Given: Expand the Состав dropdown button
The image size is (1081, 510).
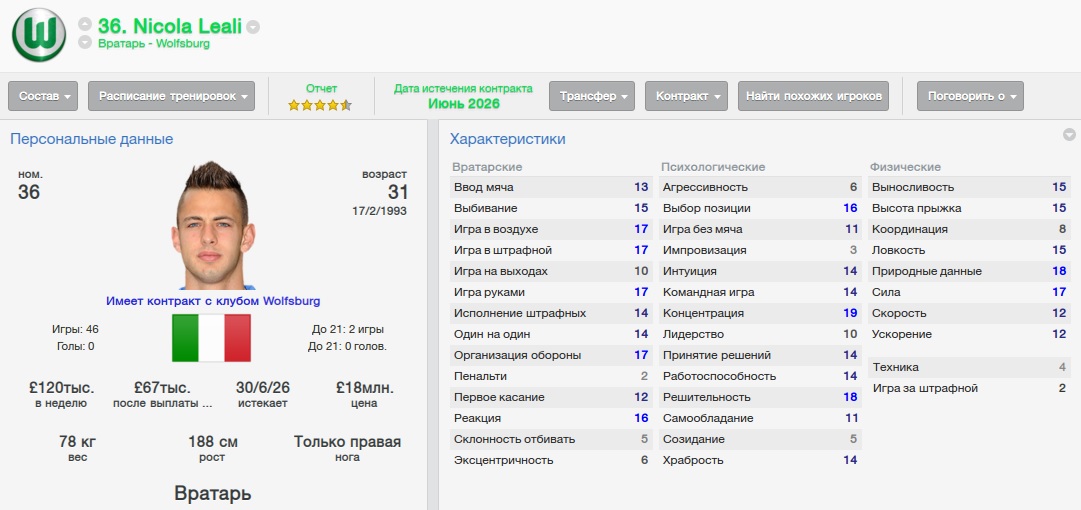Looking at the screenshot, I should click(x=43, y=96).
